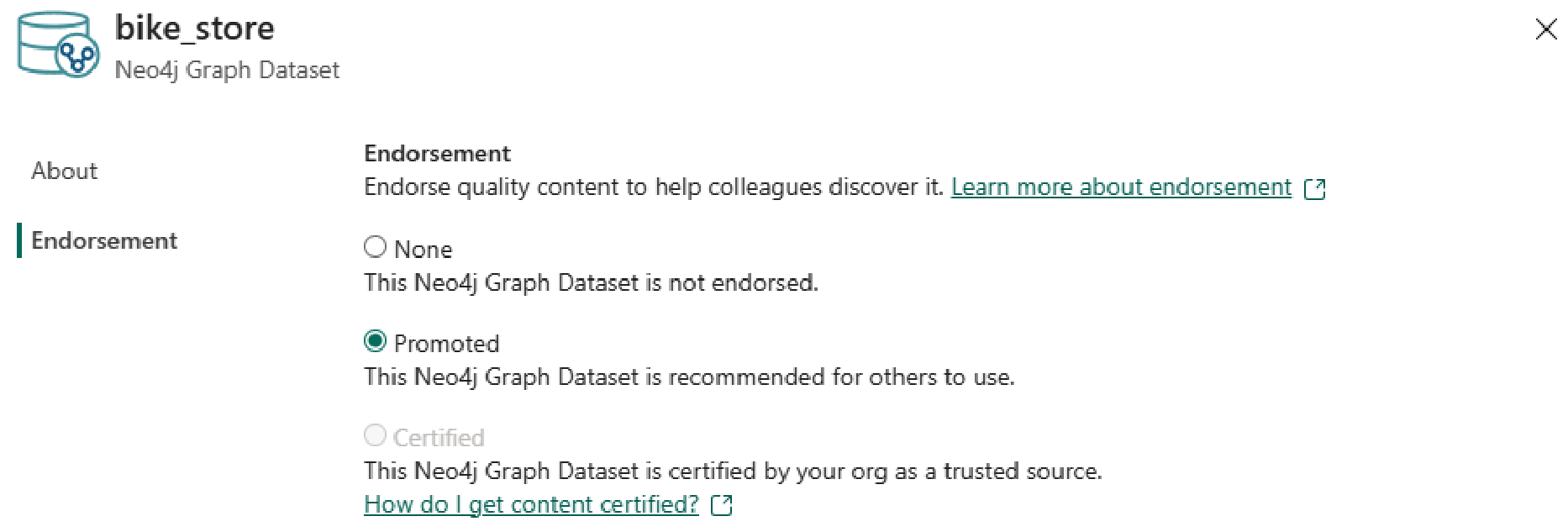Click the bike_store graph dataset icon
Image resolution: width=1568 pixels, height=532 pixels.
point(57,44)
